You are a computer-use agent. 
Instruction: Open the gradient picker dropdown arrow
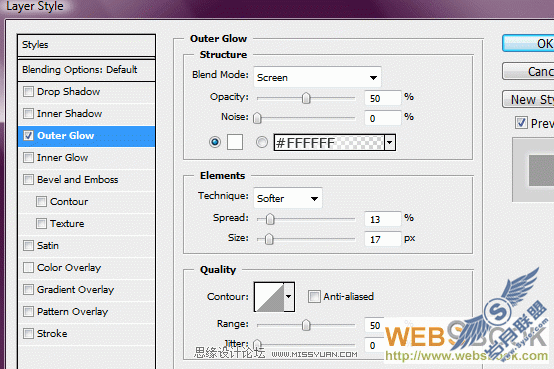pos(390,142)
